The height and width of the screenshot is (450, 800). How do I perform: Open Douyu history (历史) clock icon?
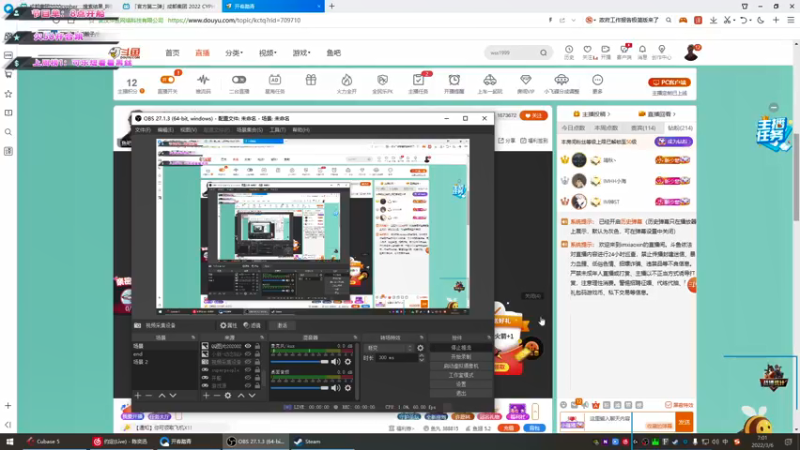click(569, 52)
